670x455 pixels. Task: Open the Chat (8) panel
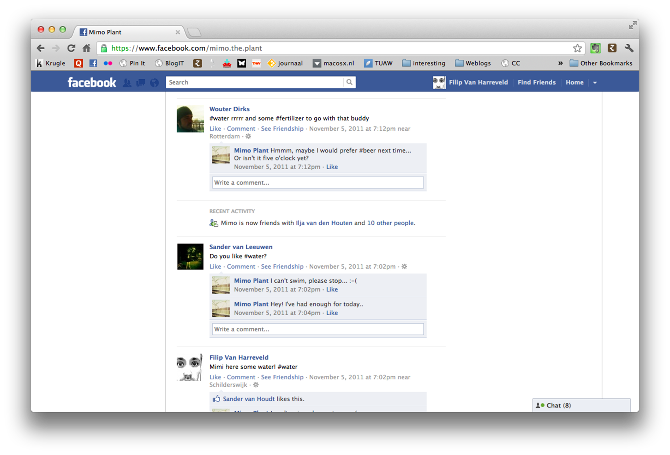pyautogui.click(x=581, y=405)
